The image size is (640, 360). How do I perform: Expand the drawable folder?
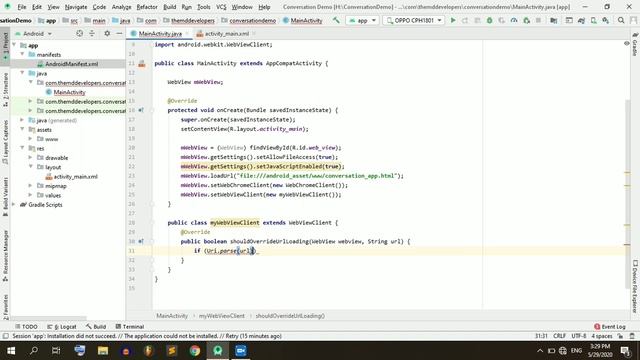(x=30, y=158)
